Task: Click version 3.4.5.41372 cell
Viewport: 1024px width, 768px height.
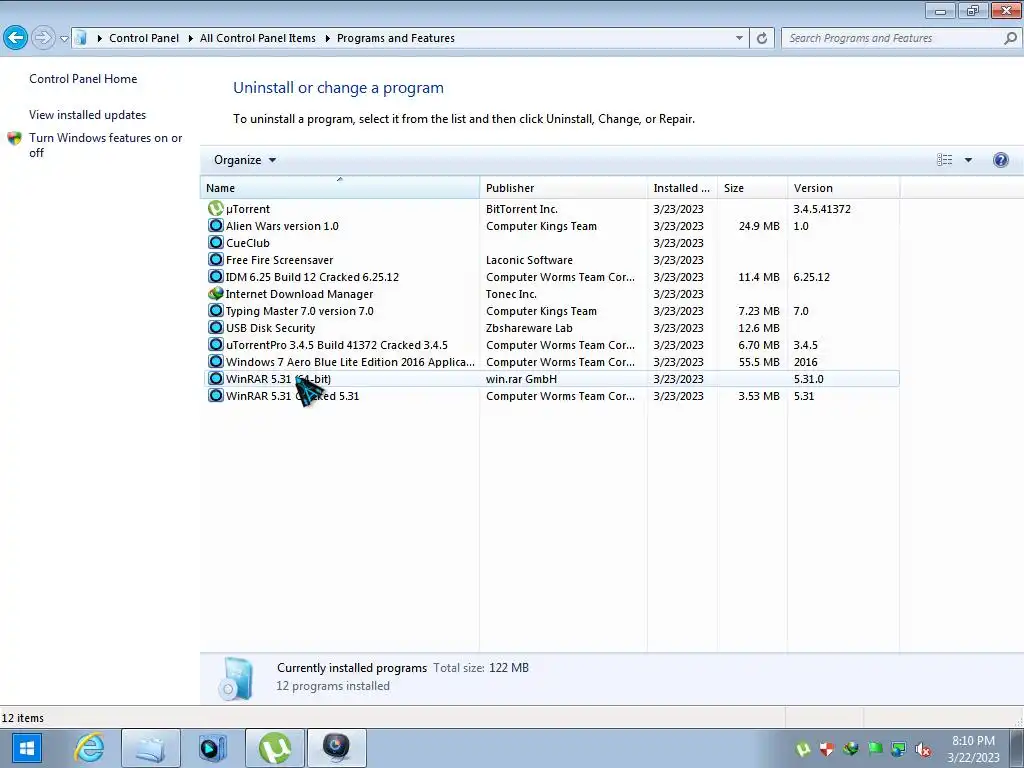Action: [x=822, y=208]
